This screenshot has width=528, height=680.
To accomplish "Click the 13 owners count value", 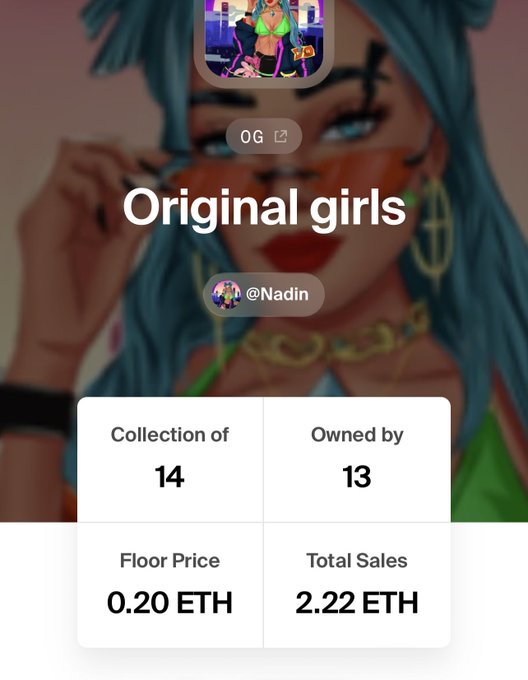I will click(x=357, y=477).
